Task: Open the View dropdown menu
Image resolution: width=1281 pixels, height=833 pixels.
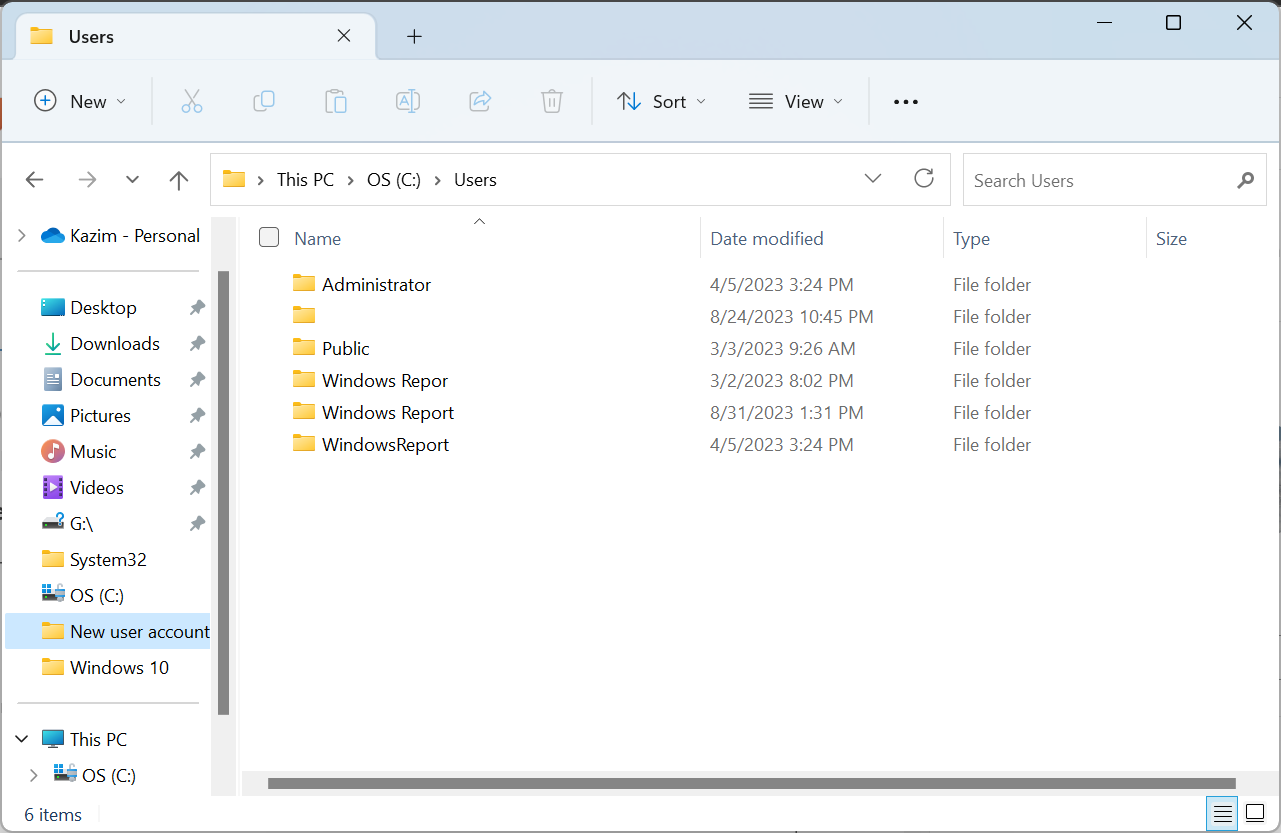Action: pos(796,101)
